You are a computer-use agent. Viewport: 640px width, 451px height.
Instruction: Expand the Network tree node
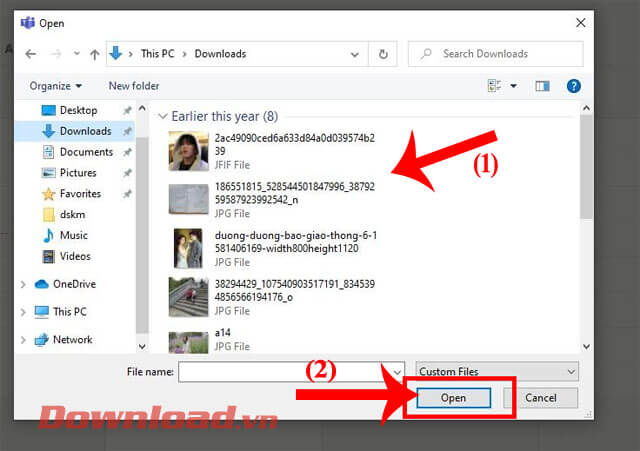pos(23,340)
